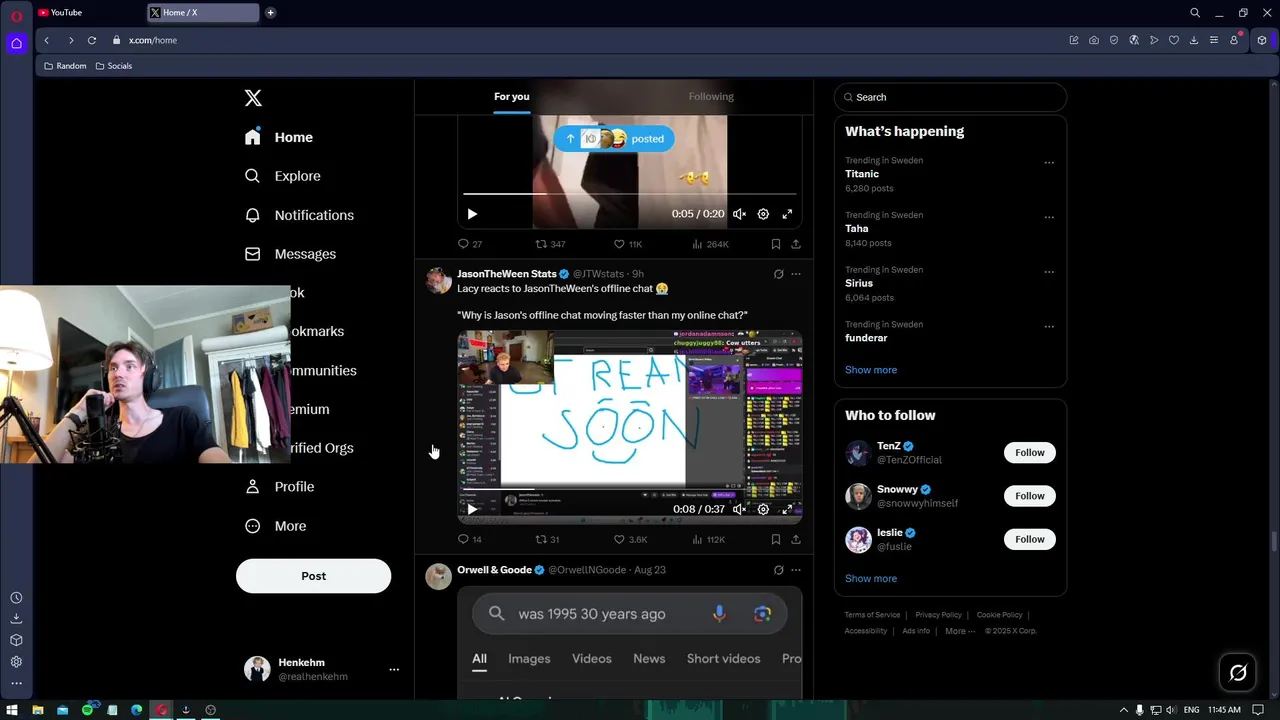Show more trends under What's happening
Image resolution: width=1280 pixels, height=720 pixels.
pos(871,370)
